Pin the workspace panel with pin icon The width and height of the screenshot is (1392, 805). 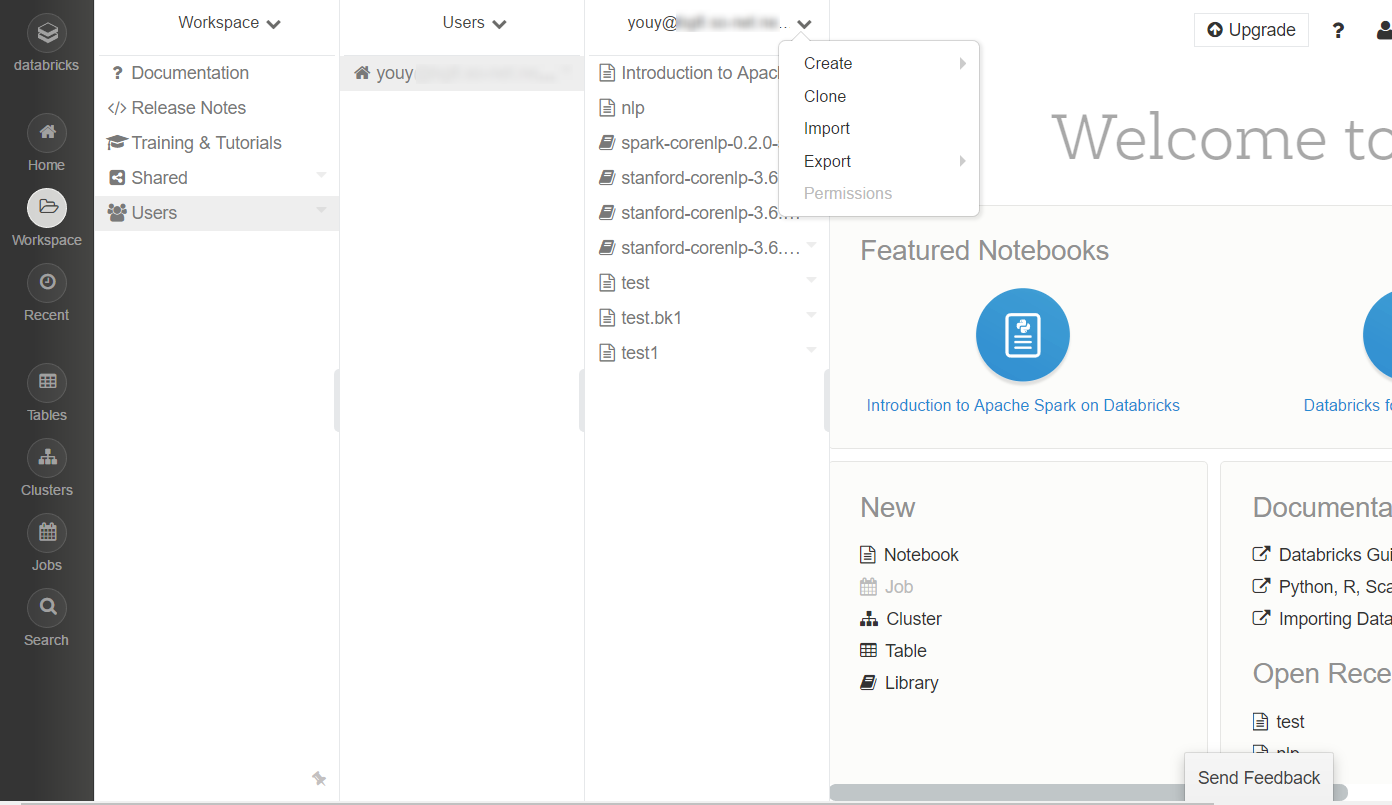click(319, 778)
